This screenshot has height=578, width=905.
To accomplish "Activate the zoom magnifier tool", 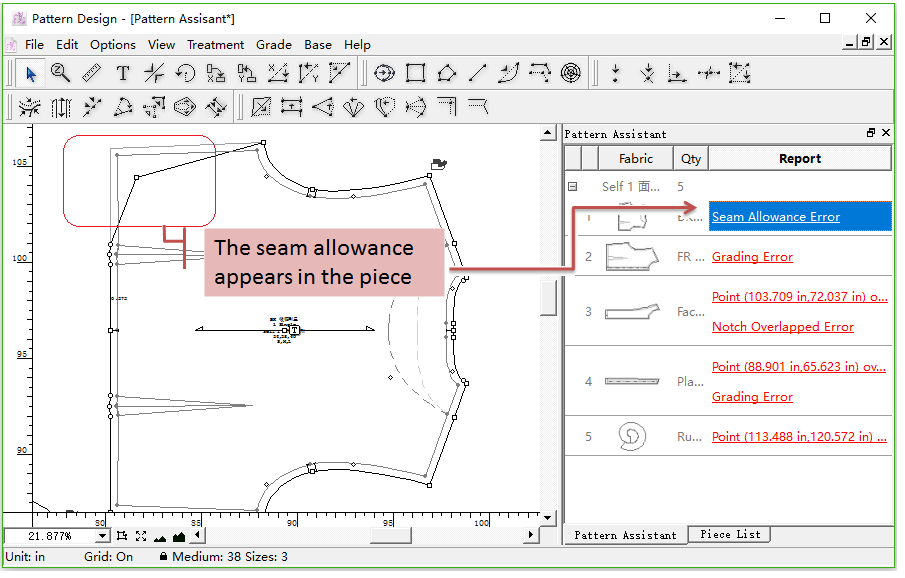I will point(60,73).
